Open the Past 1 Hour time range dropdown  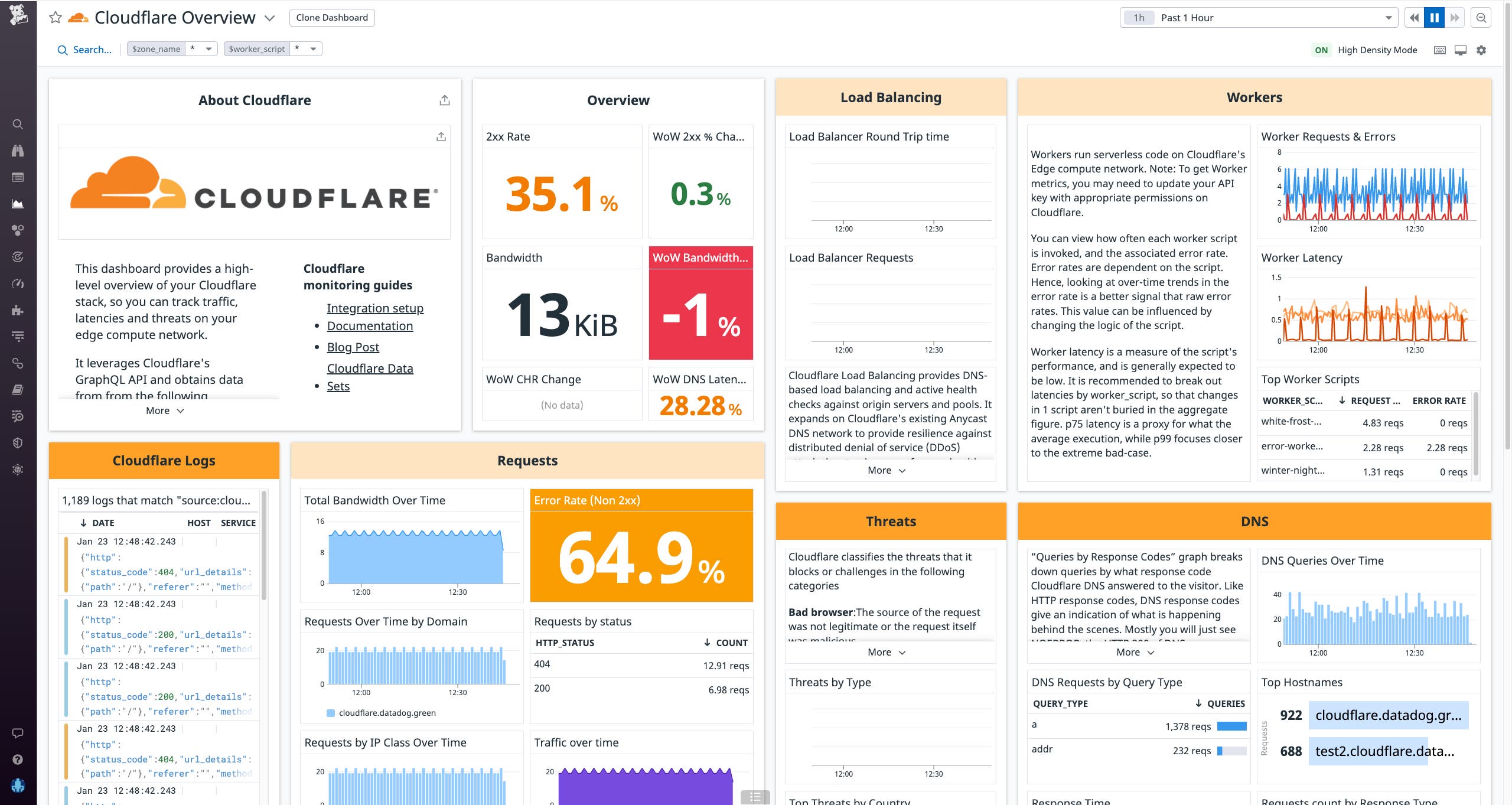click(x=1389, y=17)
